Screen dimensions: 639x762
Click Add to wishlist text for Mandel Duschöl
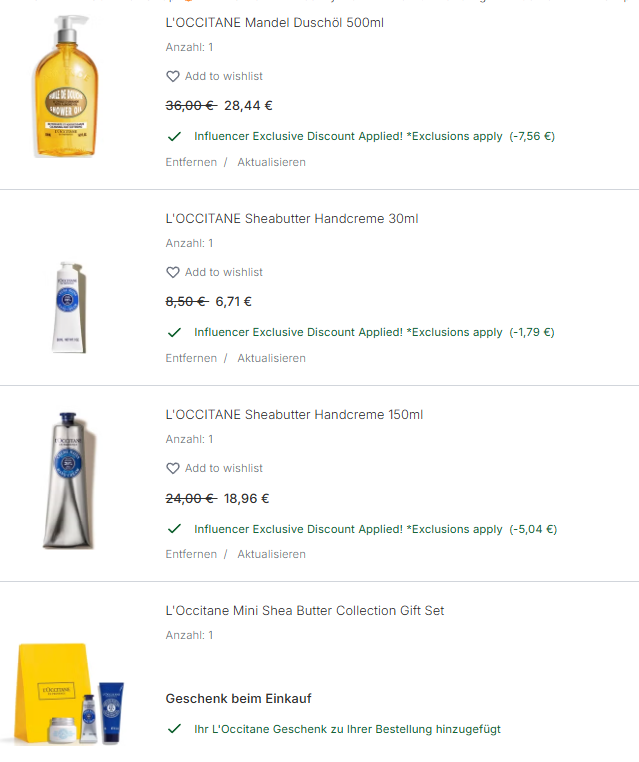coord(224,76)
